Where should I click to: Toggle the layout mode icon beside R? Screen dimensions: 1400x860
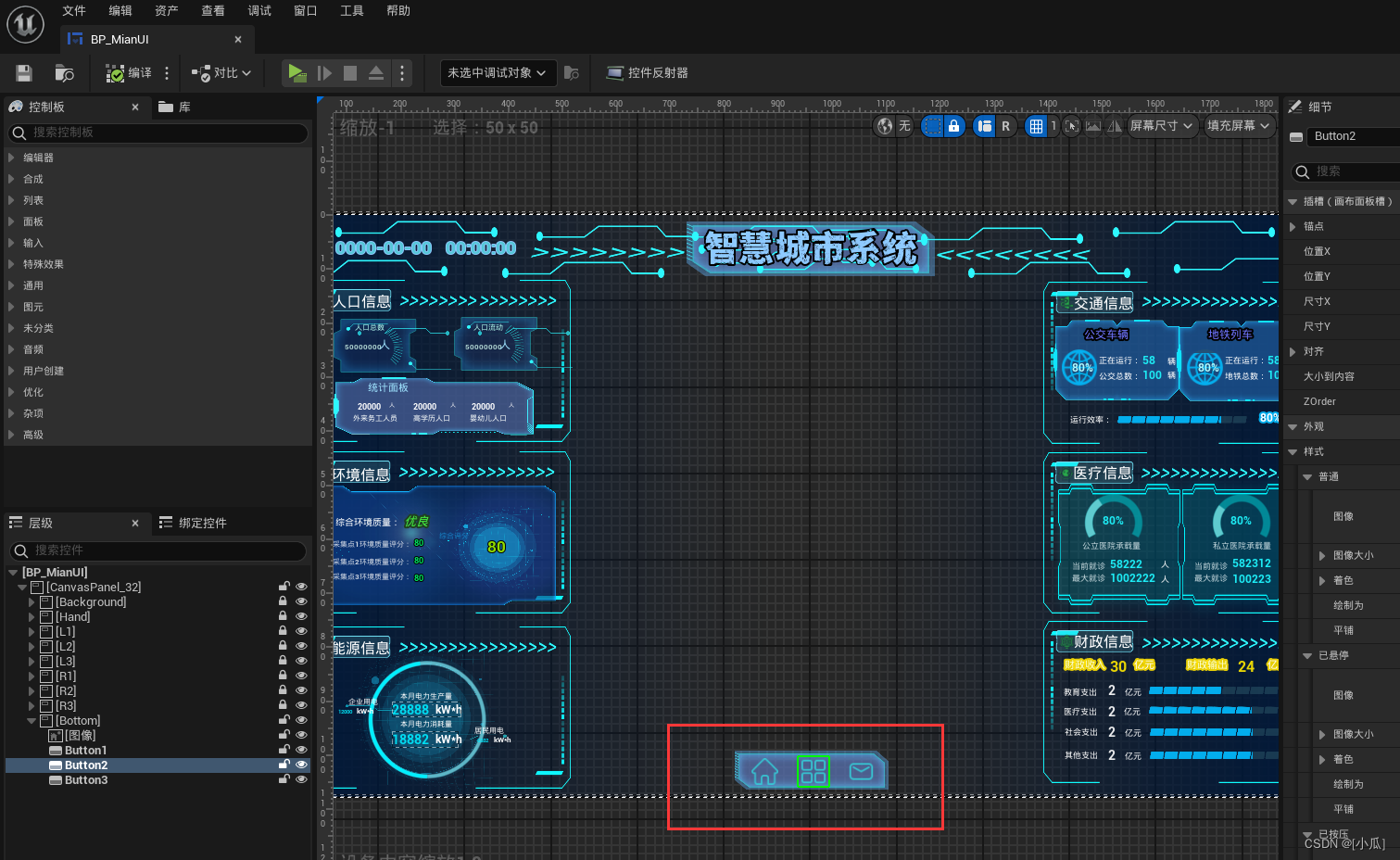click(x=984, y=126)
